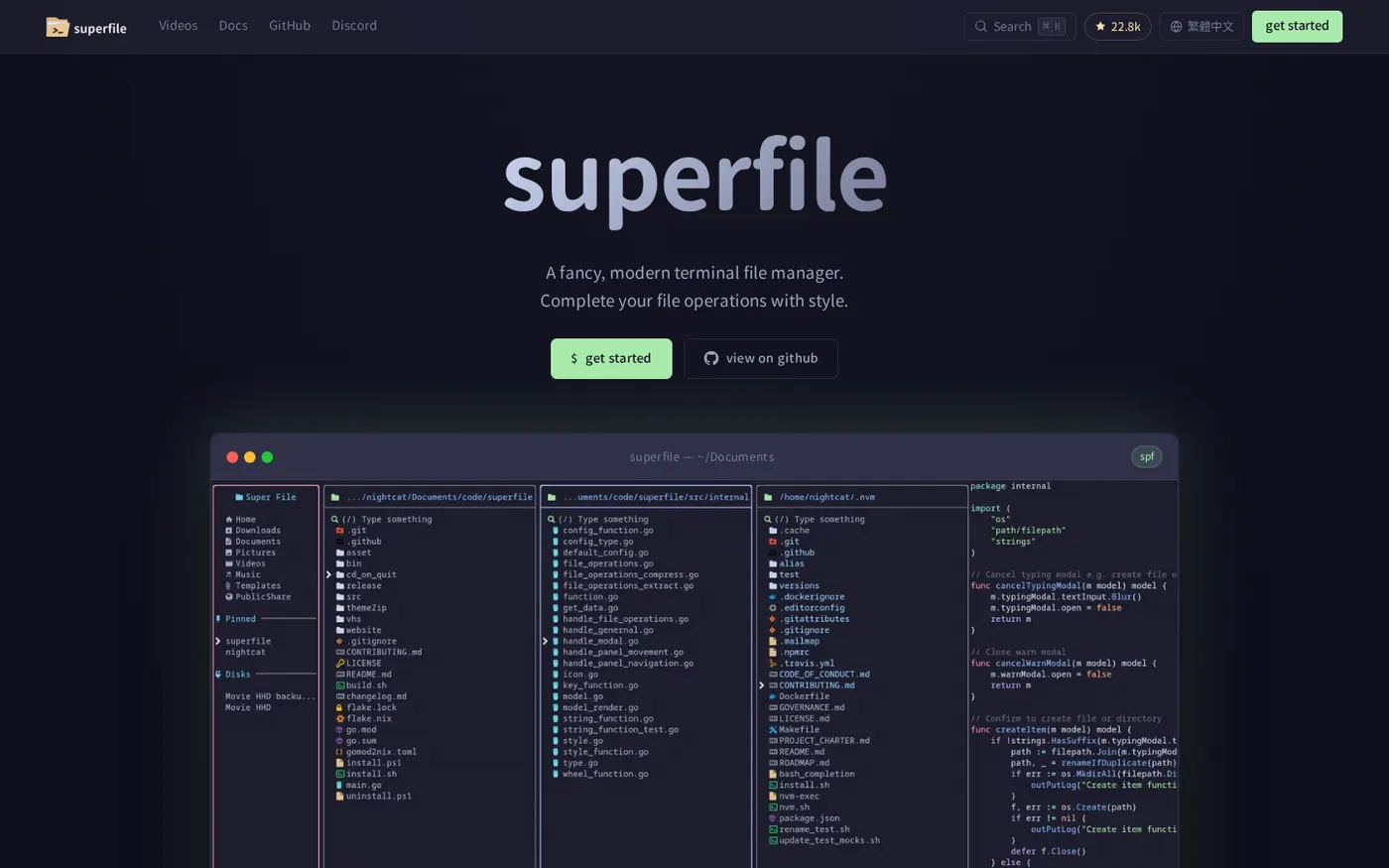This screenshot has width=1389, height=868.
Task: Open the GitHub link in navbar
Action: point(290,26)
